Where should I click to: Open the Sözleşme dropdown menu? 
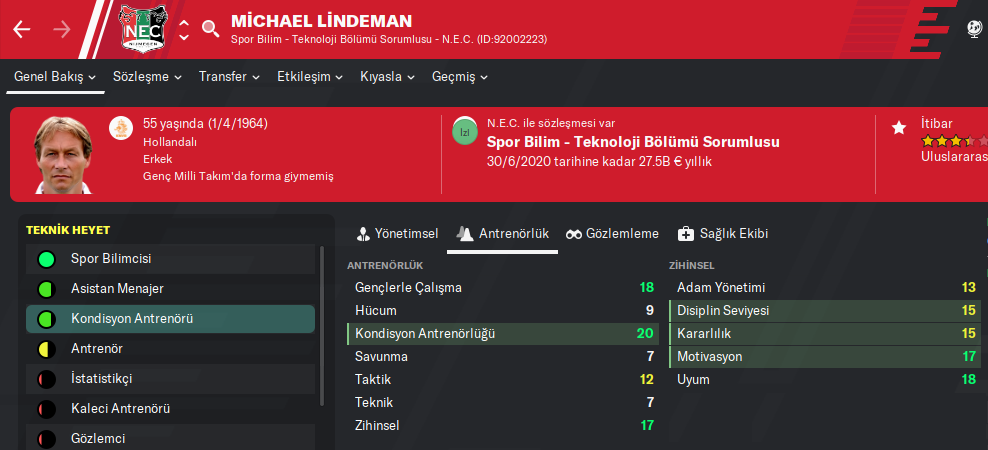(x=147, y=77)
